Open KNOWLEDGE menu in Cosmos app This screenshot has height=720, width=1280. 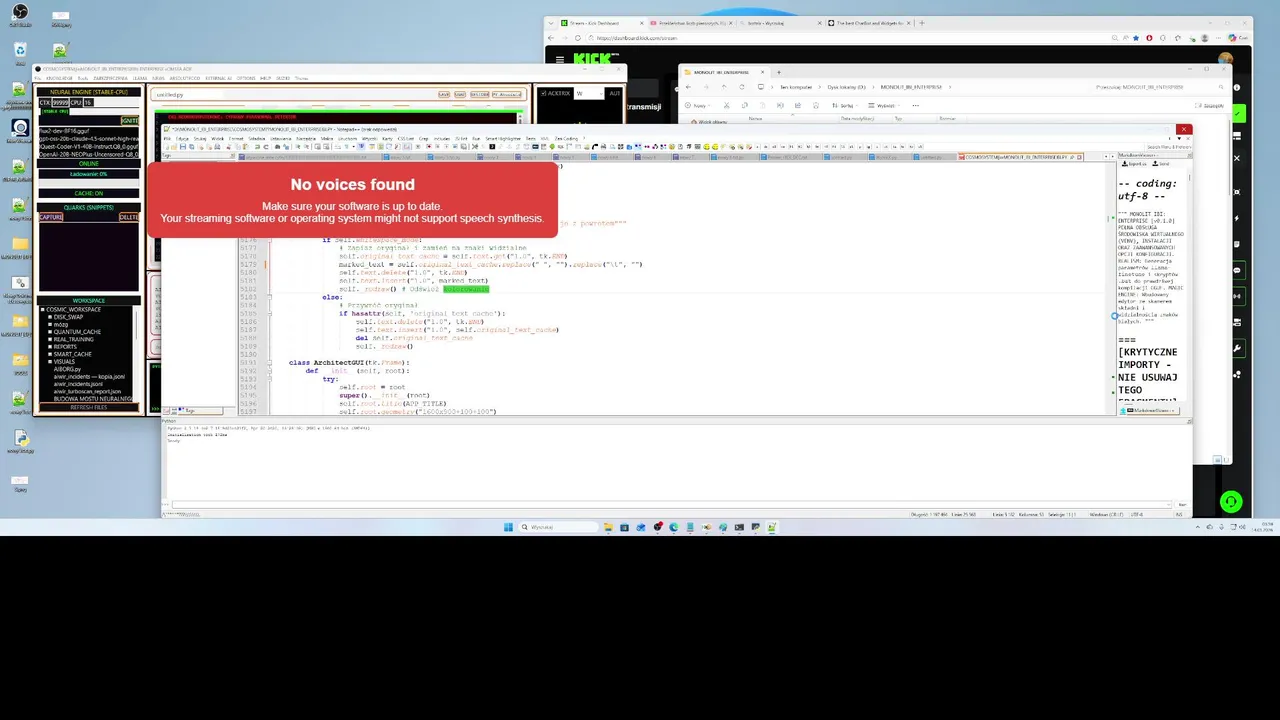[59, 78]
